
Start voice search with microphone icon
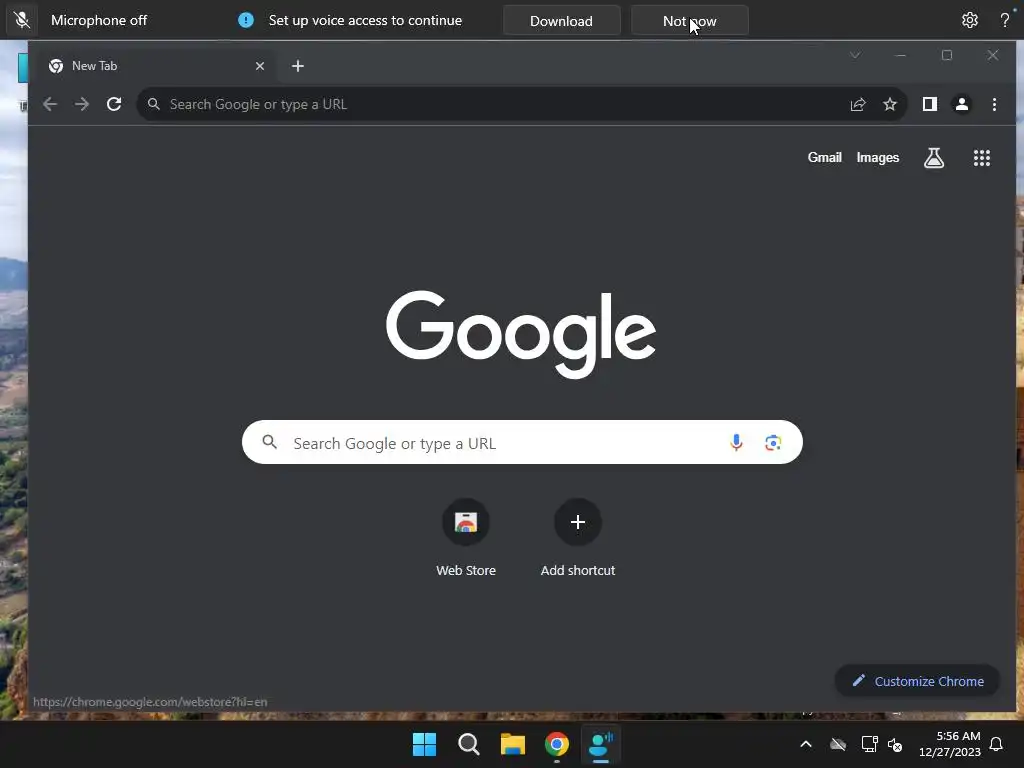[736, 442]
